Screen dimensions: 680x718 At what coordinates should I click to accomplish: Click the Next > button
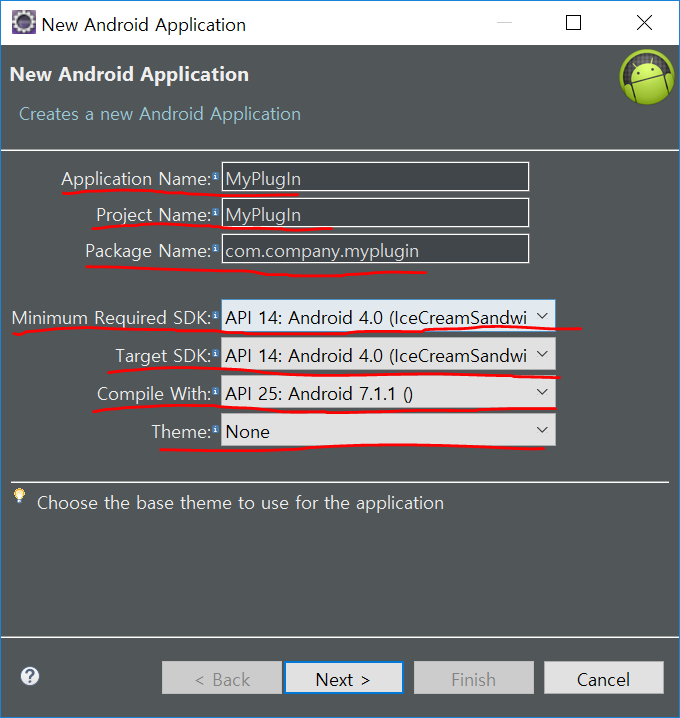343,678
